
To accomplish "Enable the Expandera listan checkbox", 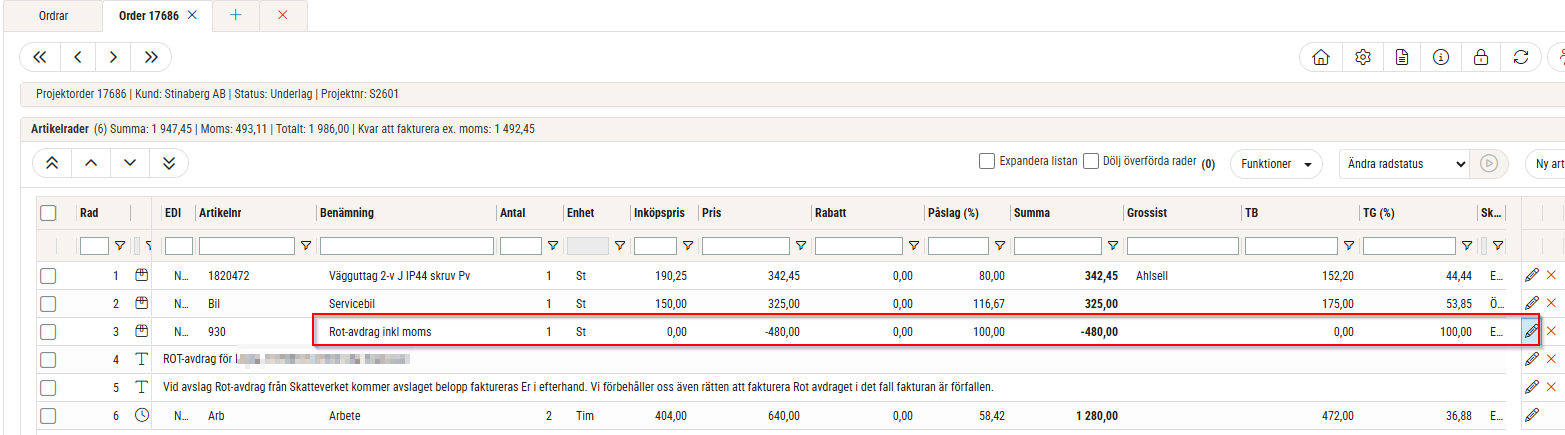I will point(987,161).
